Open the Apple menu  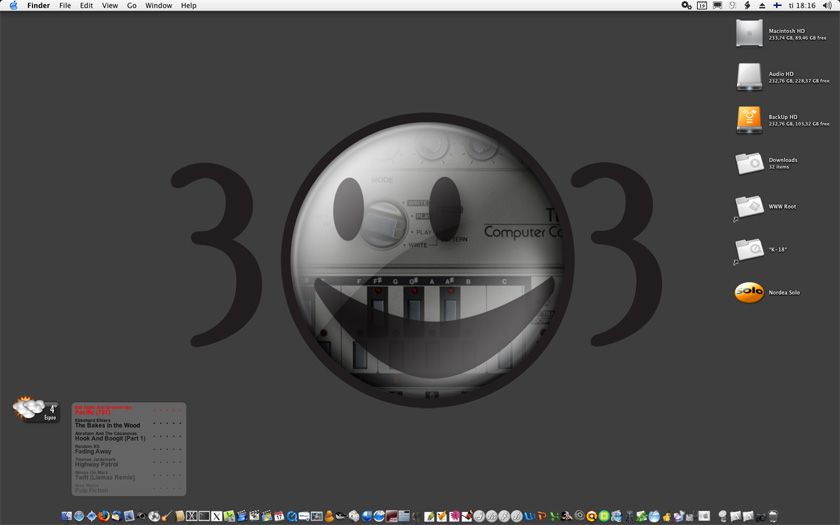click(x=13, y=5)
